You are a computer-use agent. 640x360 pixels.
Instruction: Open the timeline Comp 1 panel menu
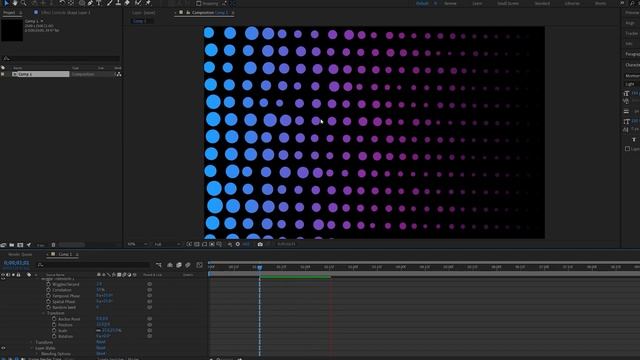pyautogui.click(x=77, y=254)
